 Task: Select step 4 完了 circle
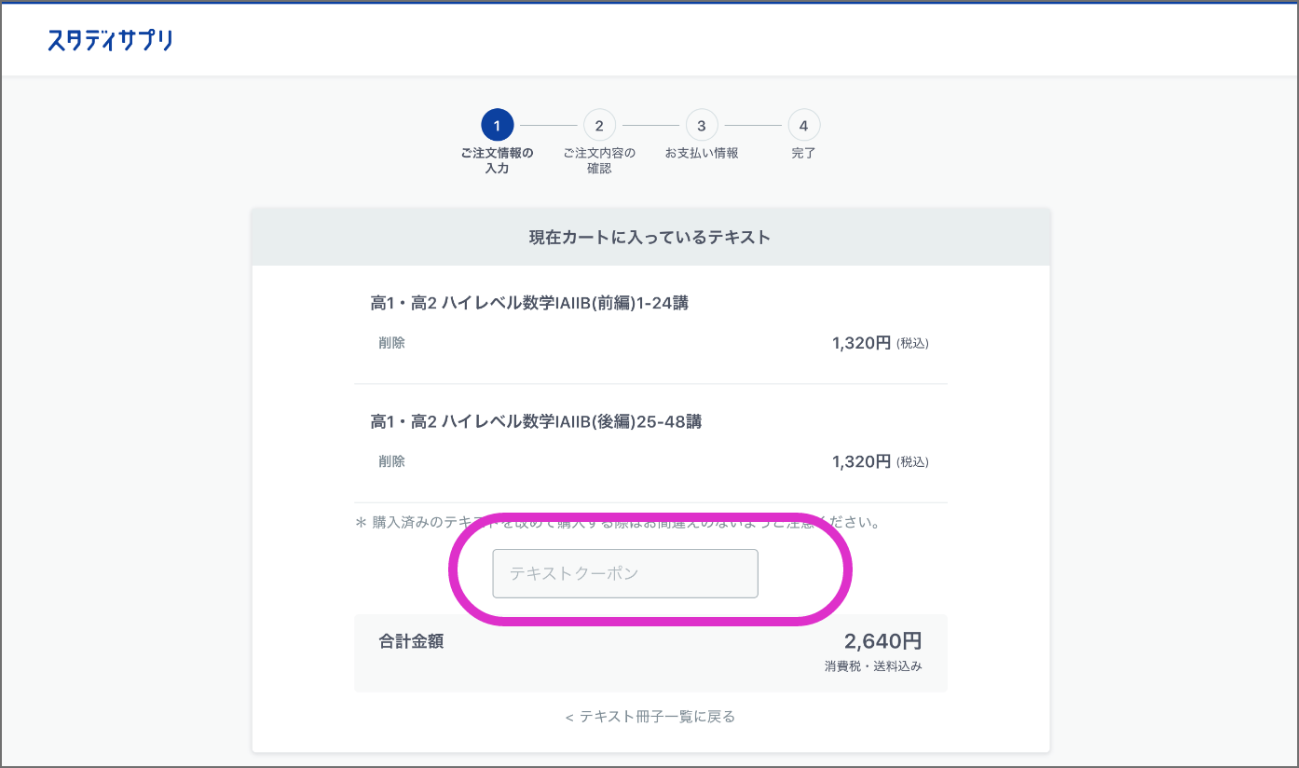coord(803,126)
